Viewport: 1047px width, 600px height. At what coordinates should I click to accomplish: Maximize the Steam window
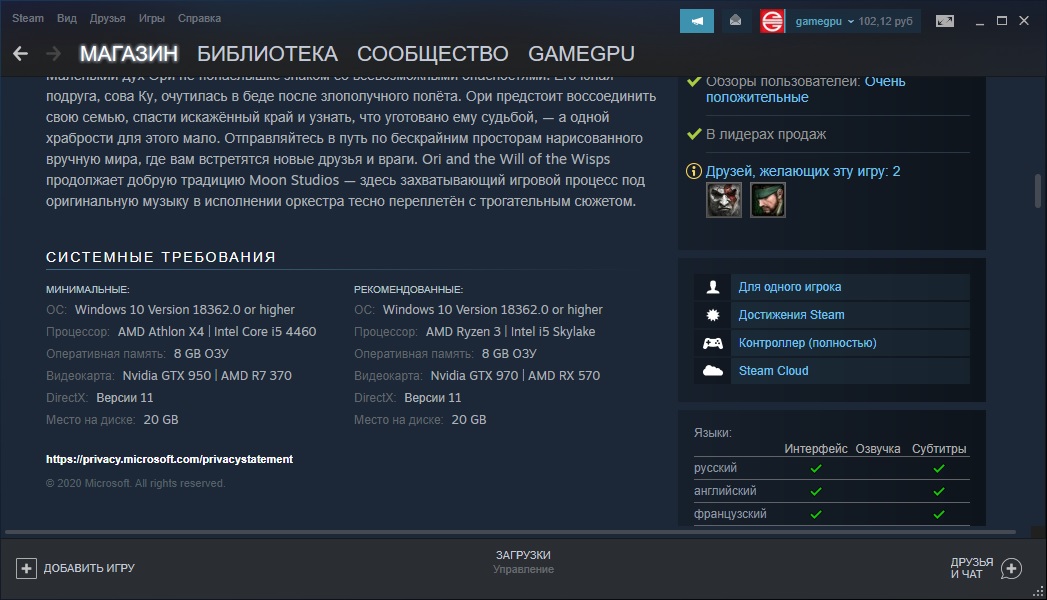(1002, 21)
